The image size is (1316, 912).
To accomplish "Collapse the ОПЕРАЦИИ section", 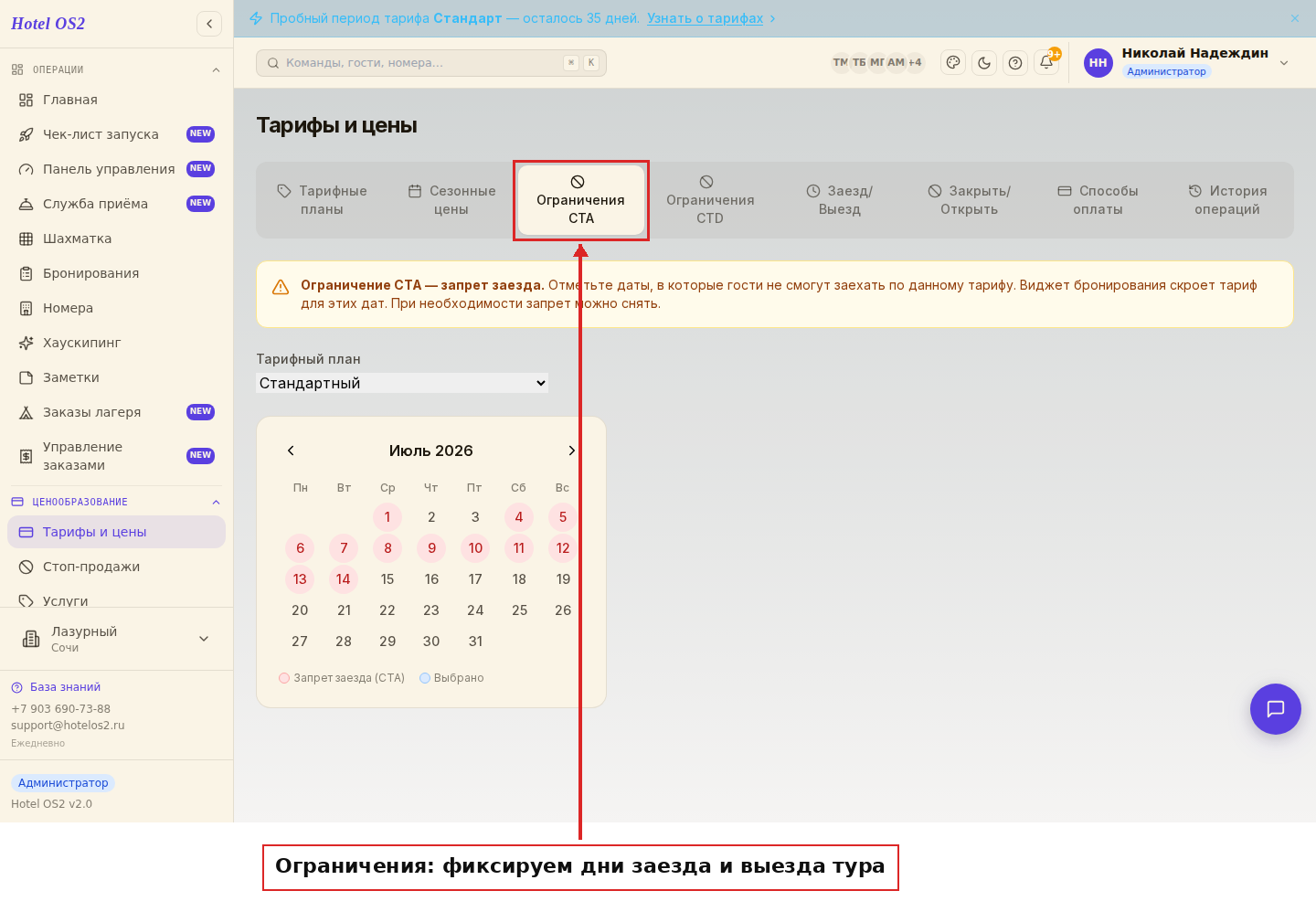I will 116,69.
